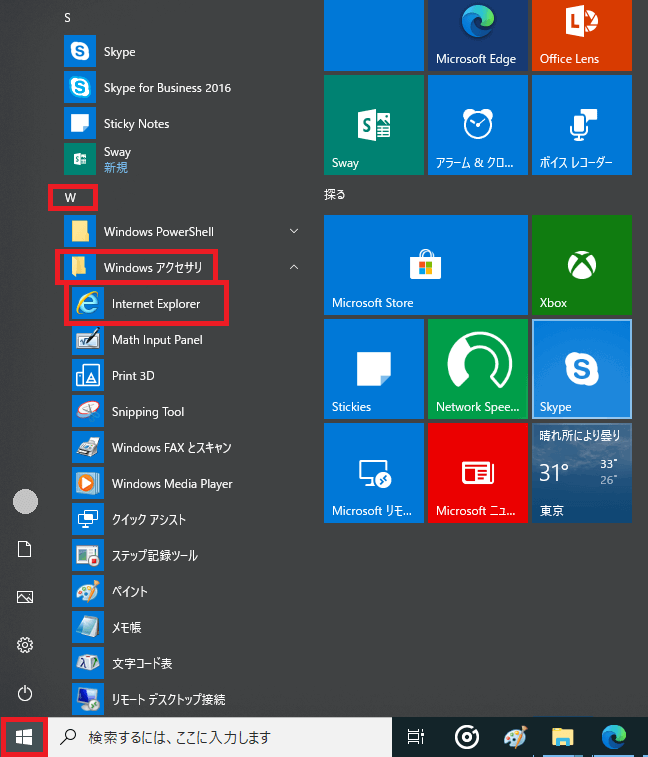
Task: Click the blank blue tile beside Microsoft Edge
Action: click(374, 35)
